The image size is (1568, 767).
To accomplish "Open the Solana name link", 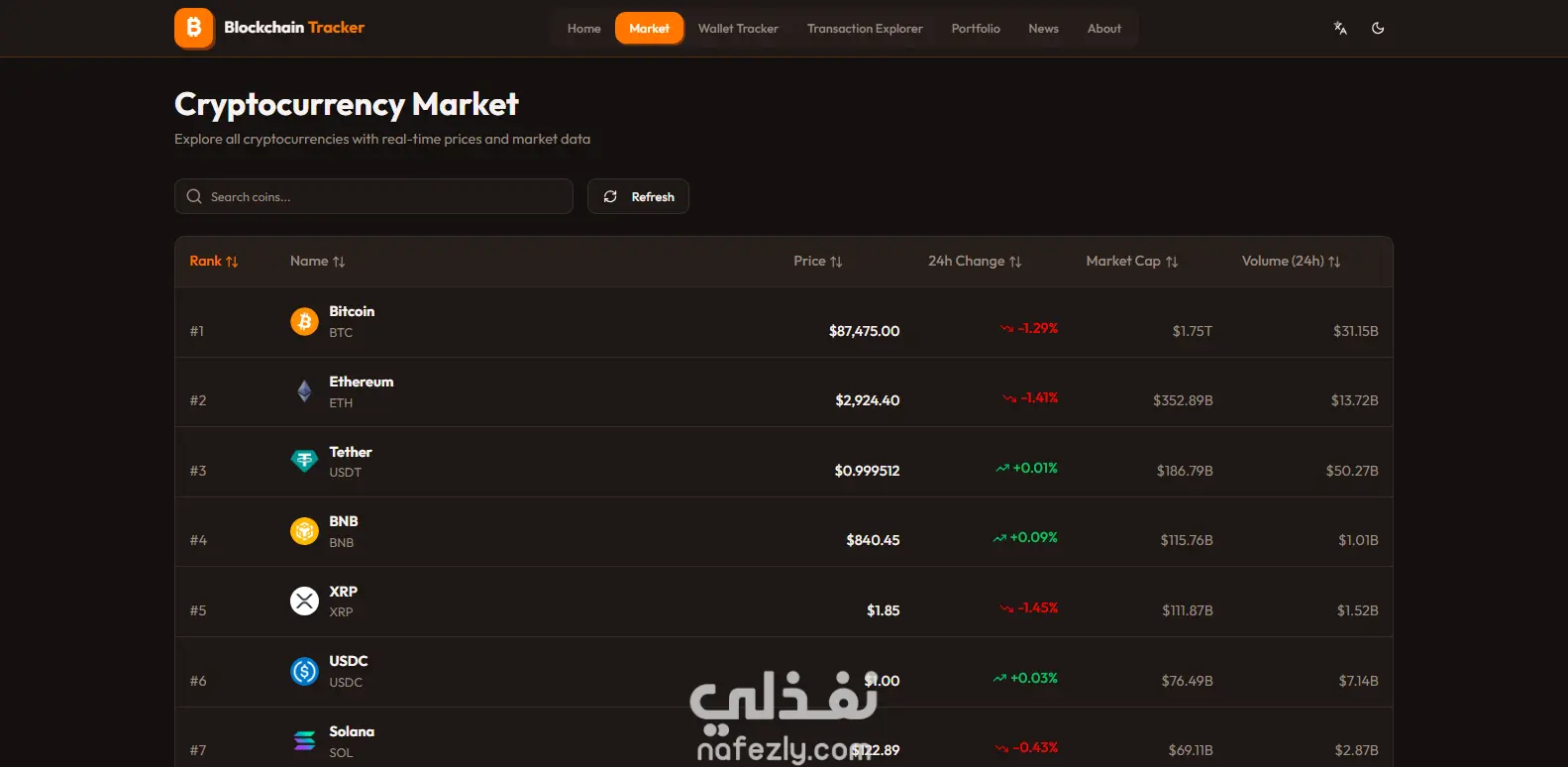I will click(352, 731).
